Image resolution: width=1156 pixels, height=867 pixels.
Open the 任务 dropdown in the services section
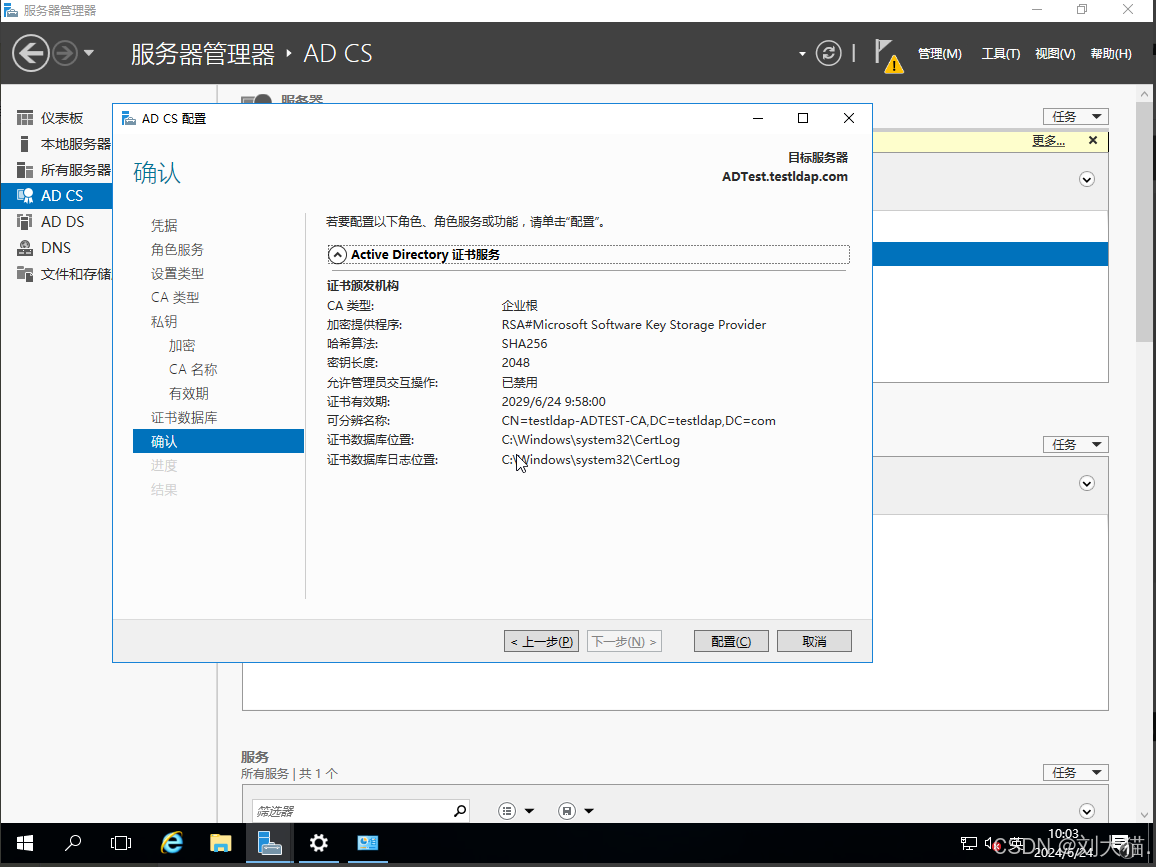click(1075, 773)
